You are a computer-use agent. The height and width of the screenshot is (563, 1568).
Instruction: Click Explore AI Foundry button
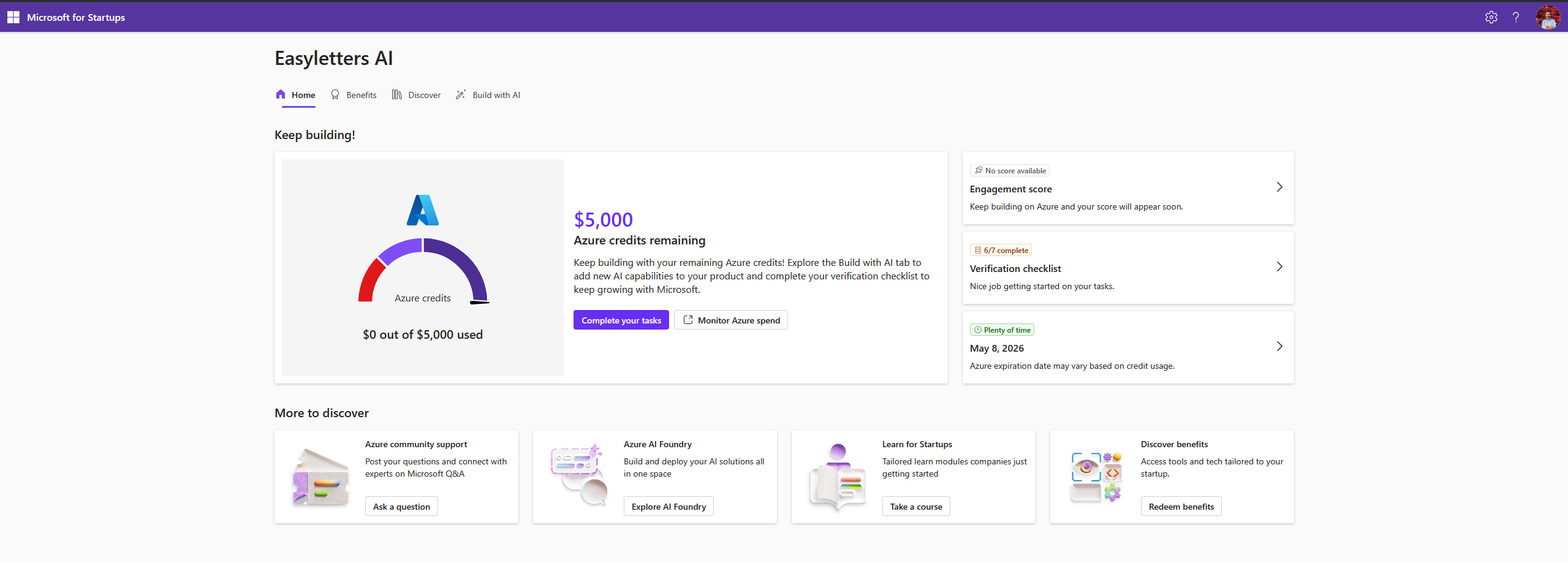668,506
